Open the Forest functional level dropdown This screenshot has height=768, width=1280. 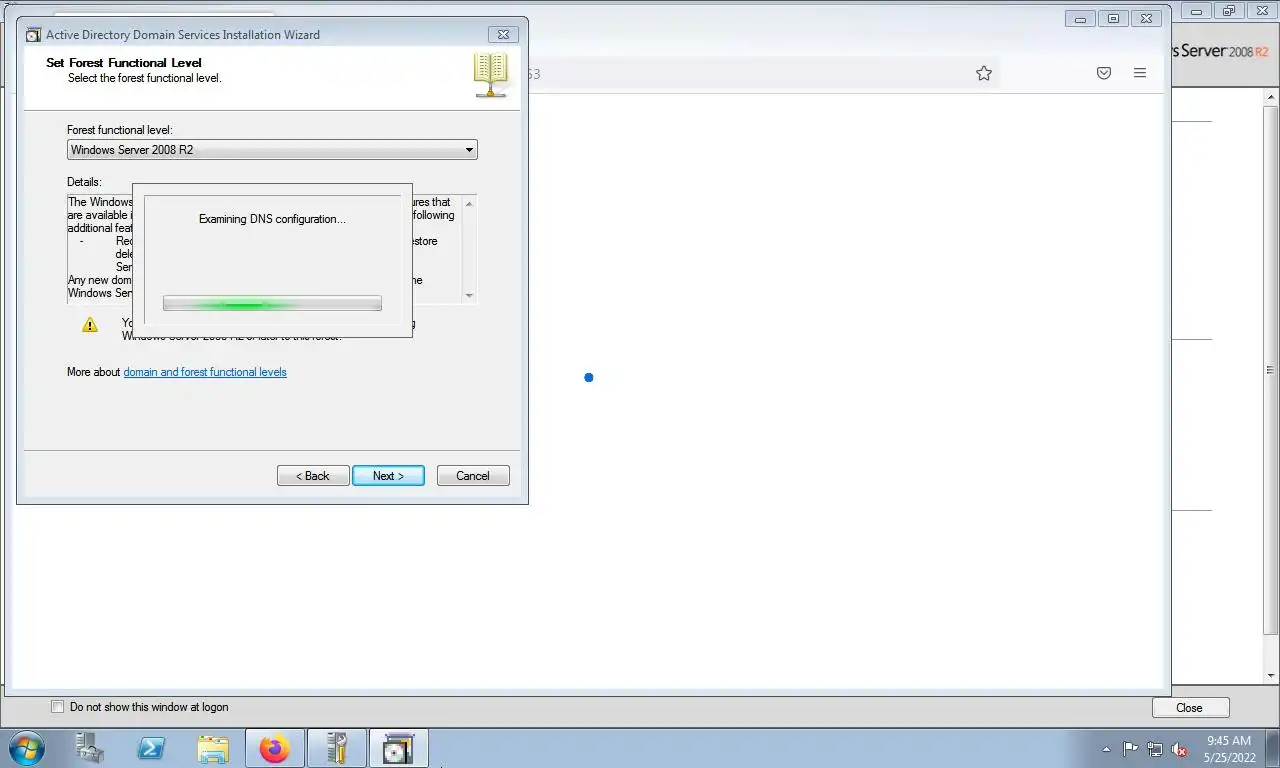pos(272,150)
